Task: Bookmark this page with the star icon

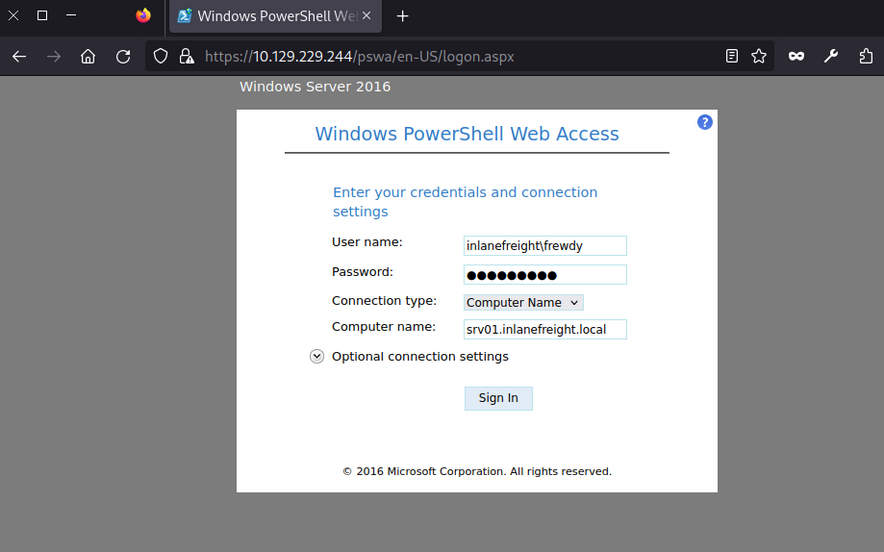Action: [x=759, y=56]
